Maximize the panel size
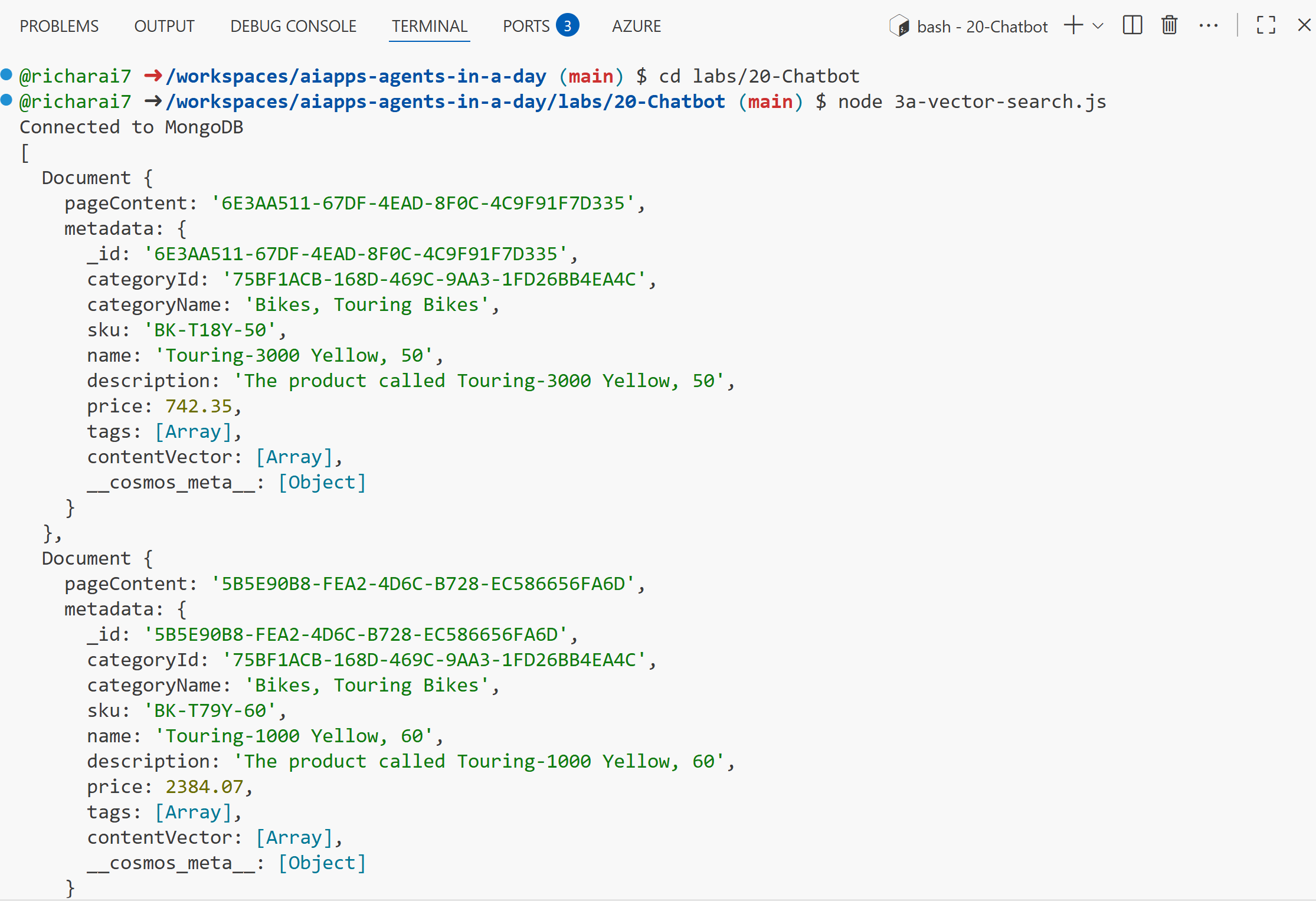Image resolution: width=1316 pixels, height=901 pixels. coord(1265,25)
